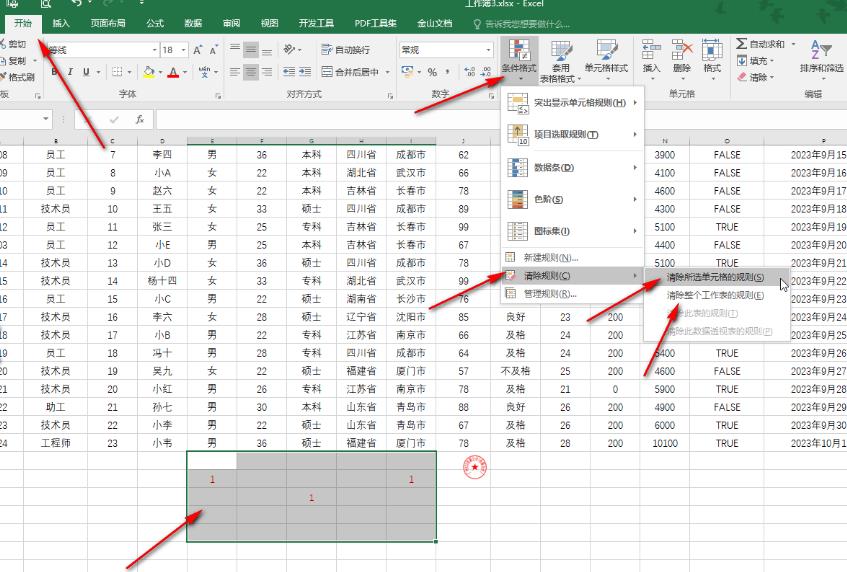This screenshot has width=847, height=572.
Task: Click the comma style icon
Action: click(447, 72)
